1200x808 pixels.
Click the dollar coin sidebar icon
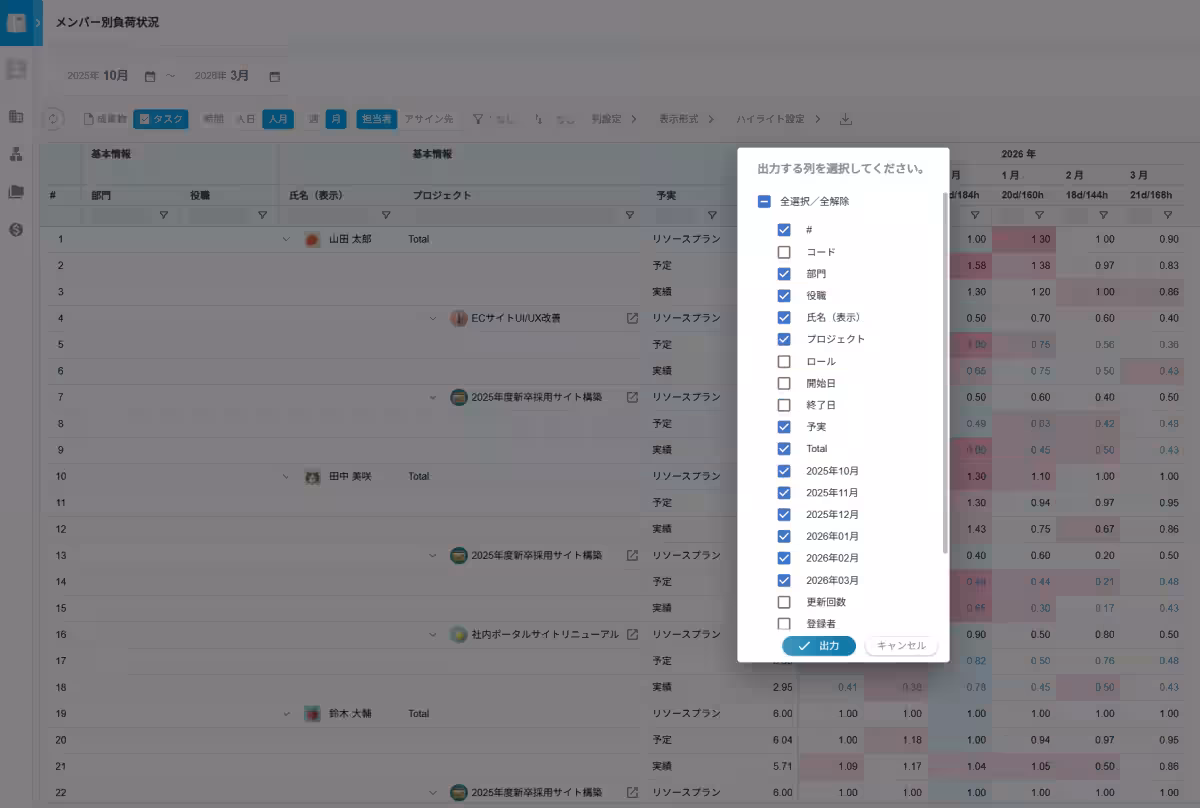click(x=16, y=230)
